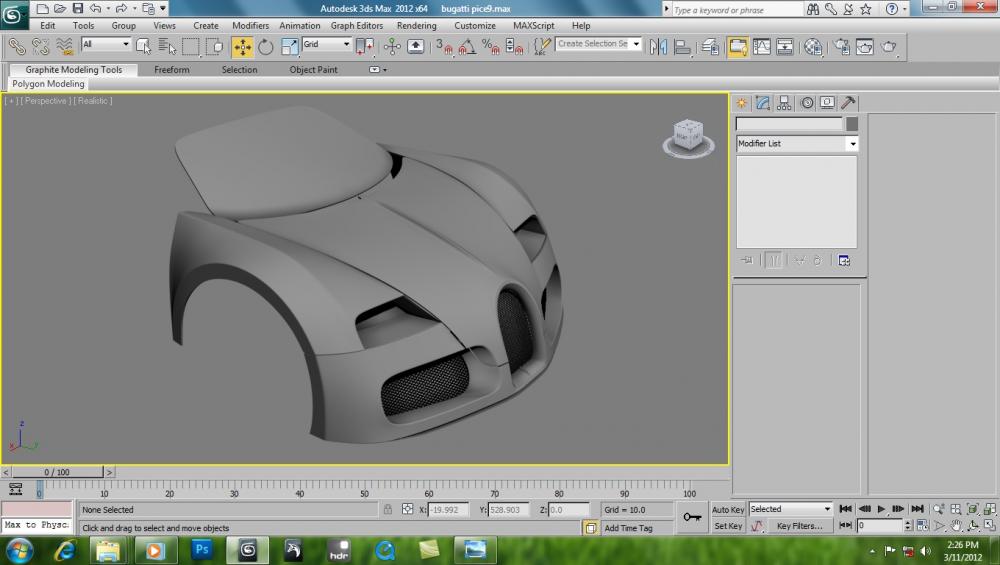Open Rendered Frame Window
Image resolution: width=1000 pixels, height=565 pixels.
click(x=865, y=47)
